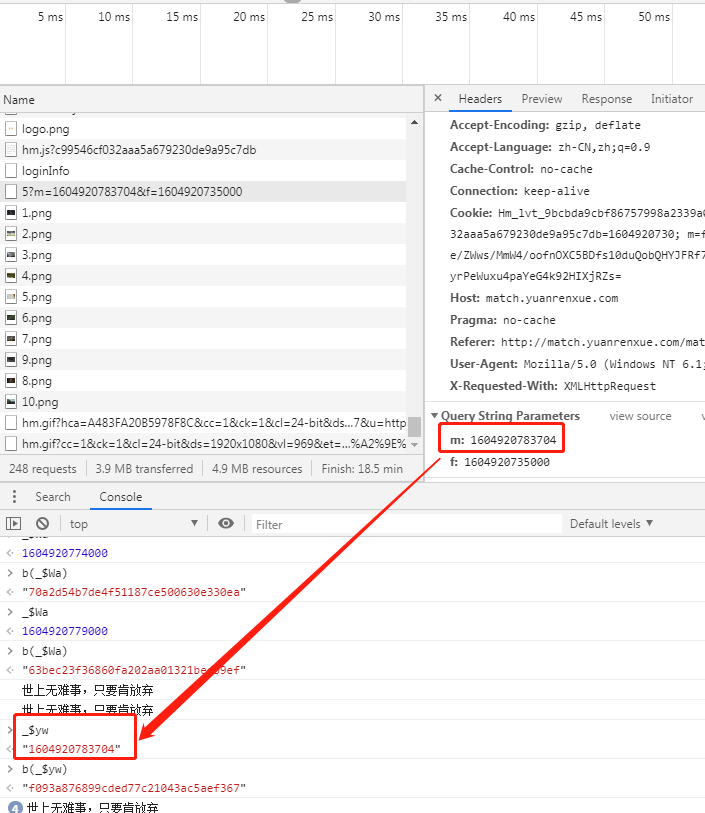Switch to the Preview tab
Screen dimensions: 705x813
pos(542,99)
